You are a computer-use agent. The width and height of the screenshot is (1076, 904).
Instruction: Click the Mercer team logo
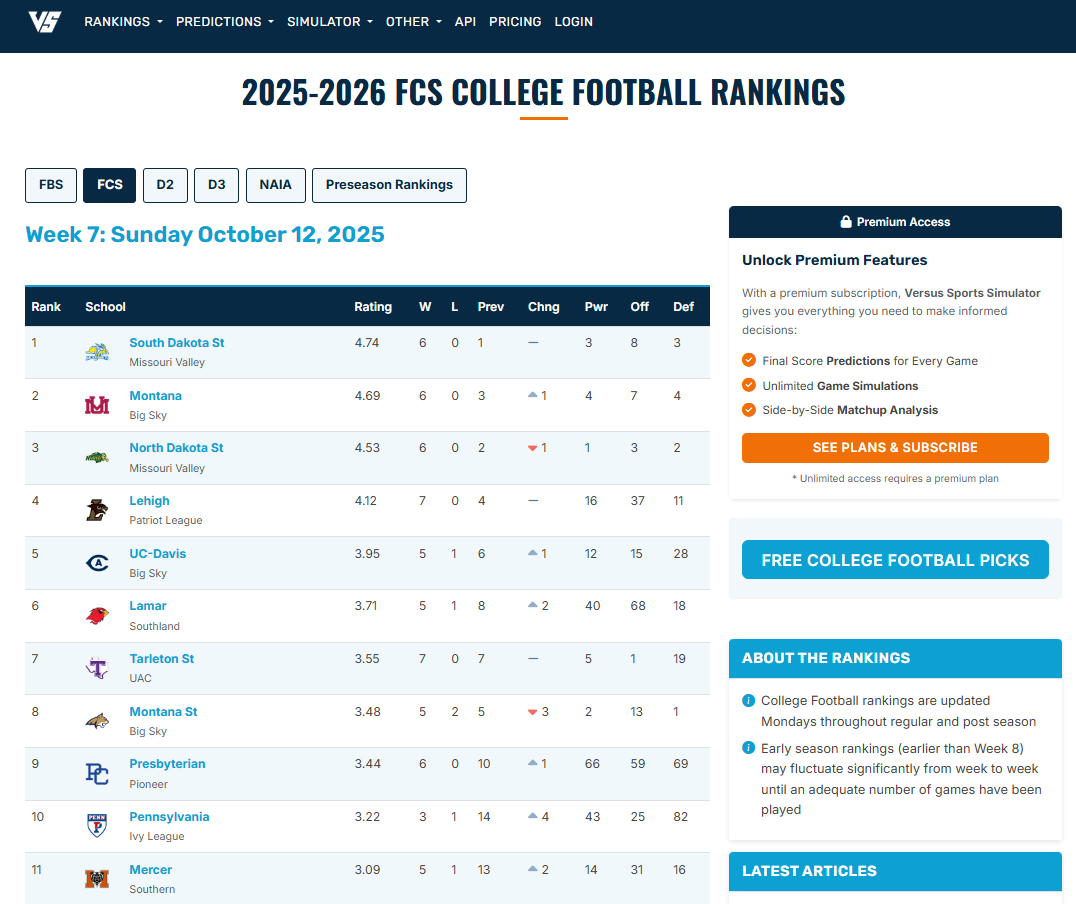tap(97, 879)
